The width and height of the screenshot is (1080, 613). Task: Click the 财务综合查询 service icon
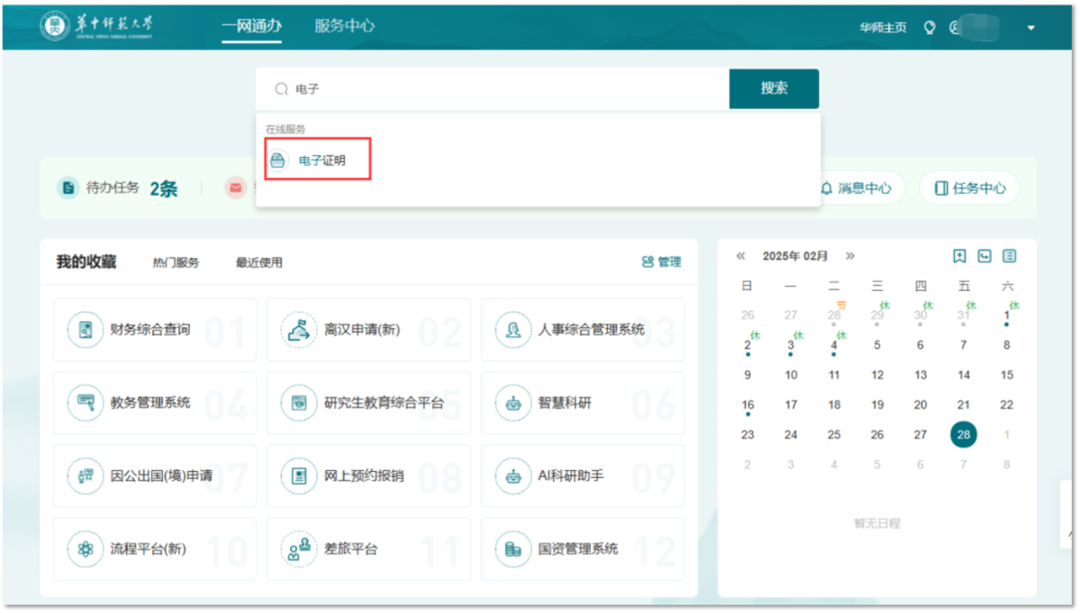[x=86, y=329]
